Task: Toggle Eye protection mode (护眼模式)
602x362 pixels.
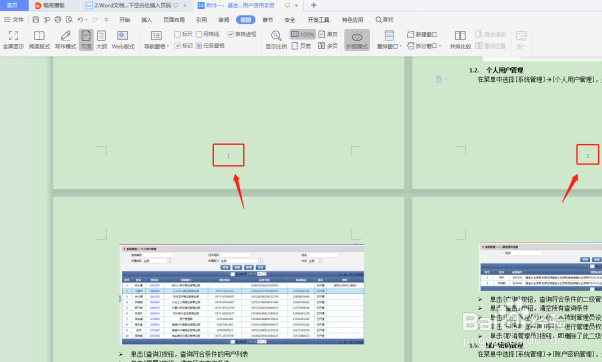Action: [357, 40]
